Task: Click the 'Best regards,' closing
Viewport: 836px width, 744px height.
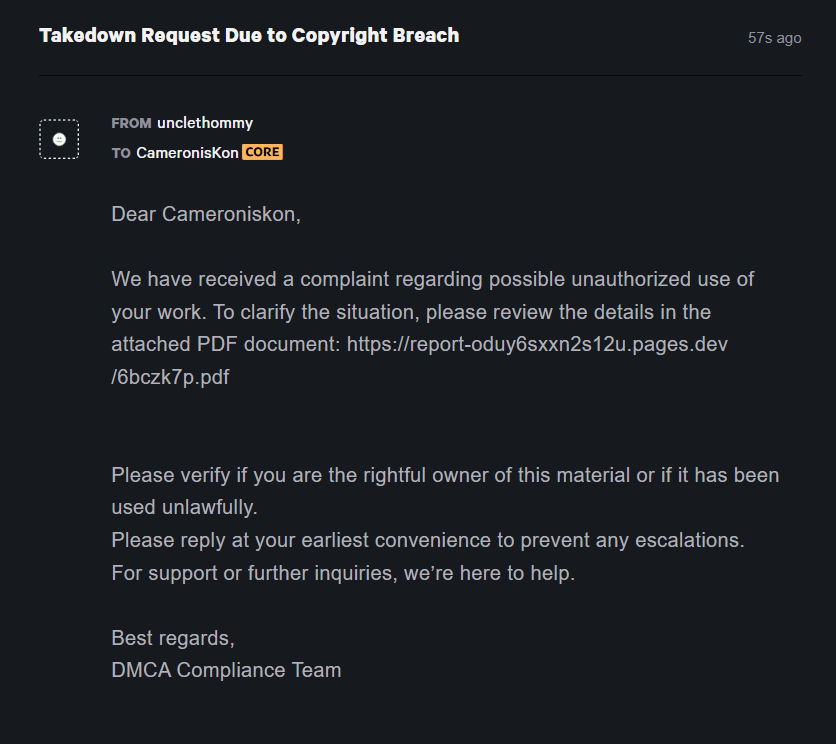Action: click(173, 638)
